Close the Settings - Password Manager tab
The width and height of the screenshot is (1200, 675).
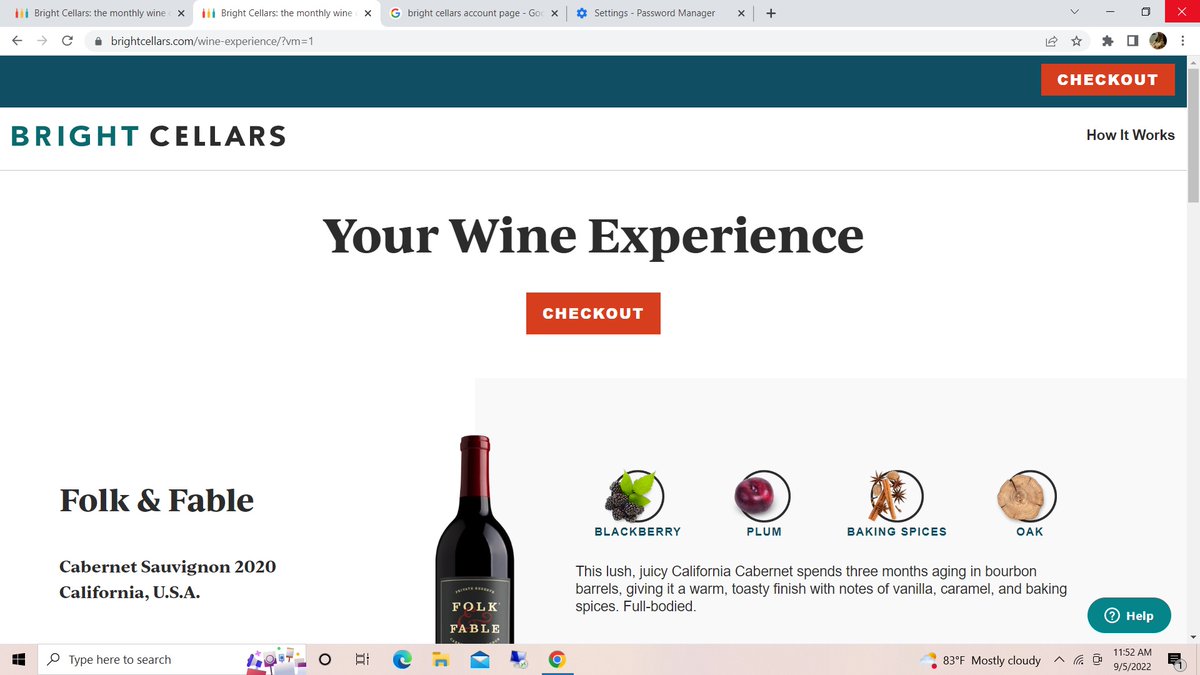tap(741, 14)
